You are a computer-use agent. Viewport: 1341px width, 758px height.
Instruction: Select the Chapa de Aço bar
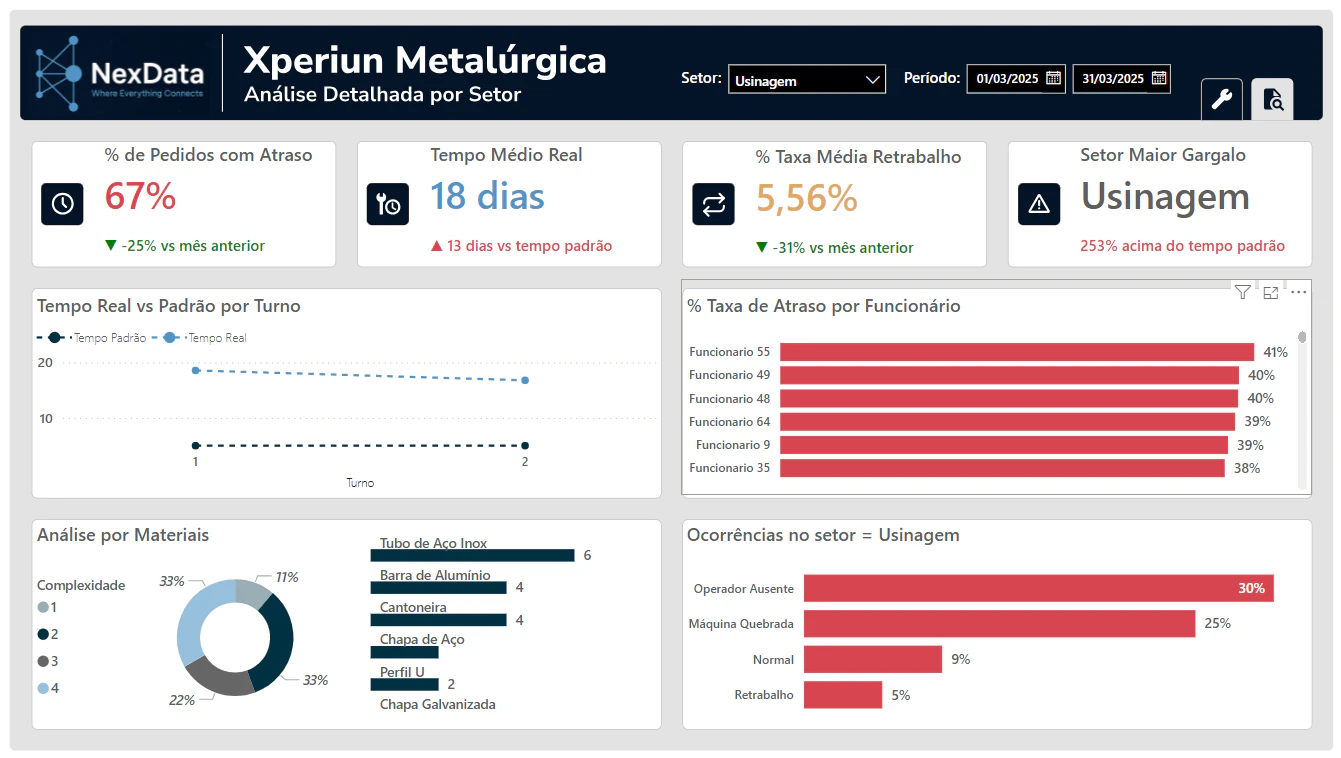click(404, 652)
